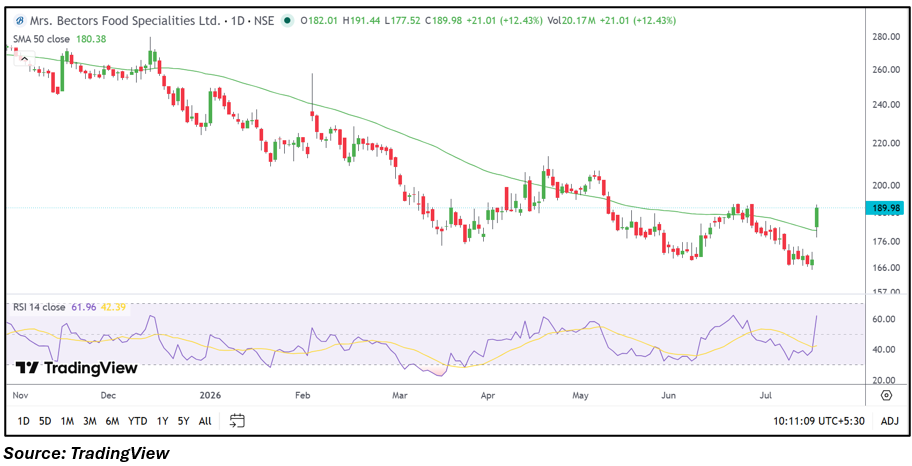The image size is (912, 466).
Task: Select the 6M time range
Action: (112, 421)
